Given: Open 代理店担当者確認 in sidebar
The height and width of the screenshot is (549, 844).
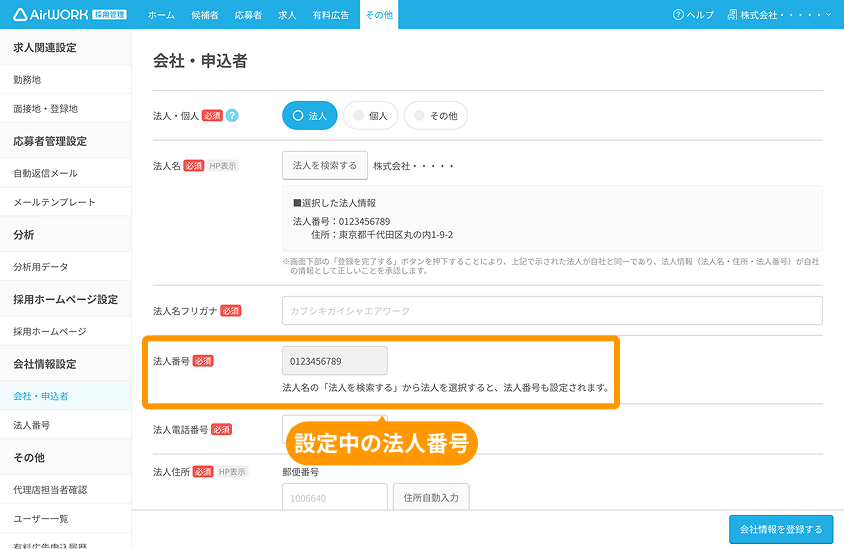Looking at the screenshot, I should (x=66, y=490).
